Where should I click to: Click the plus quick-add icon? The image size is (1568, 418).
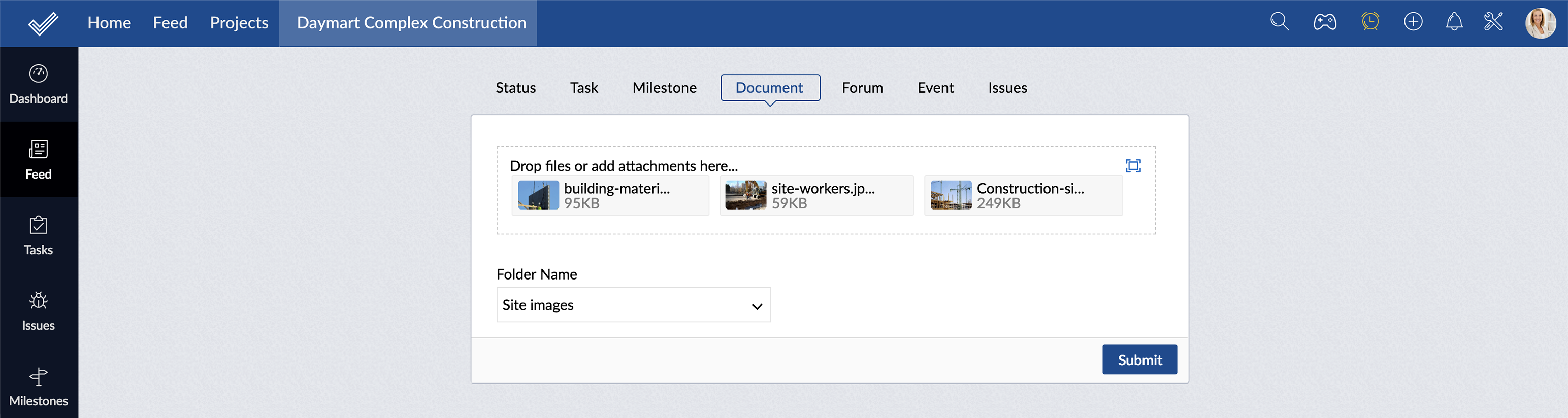point(1413,22)
